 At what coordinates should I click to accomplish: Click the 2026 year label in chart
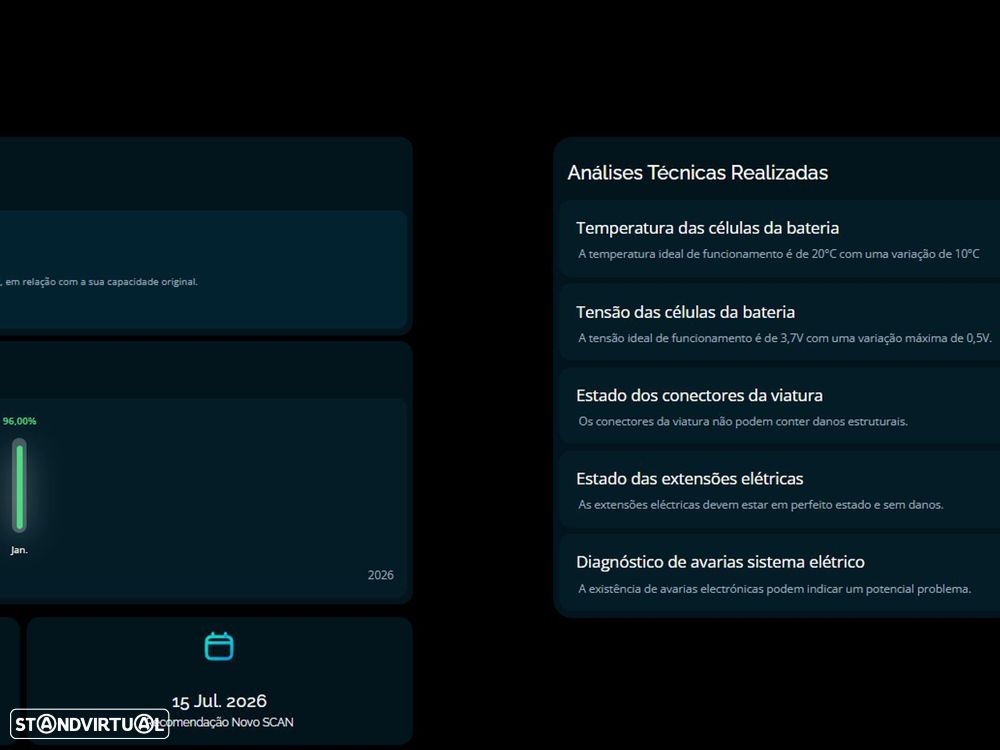[381, 575]
